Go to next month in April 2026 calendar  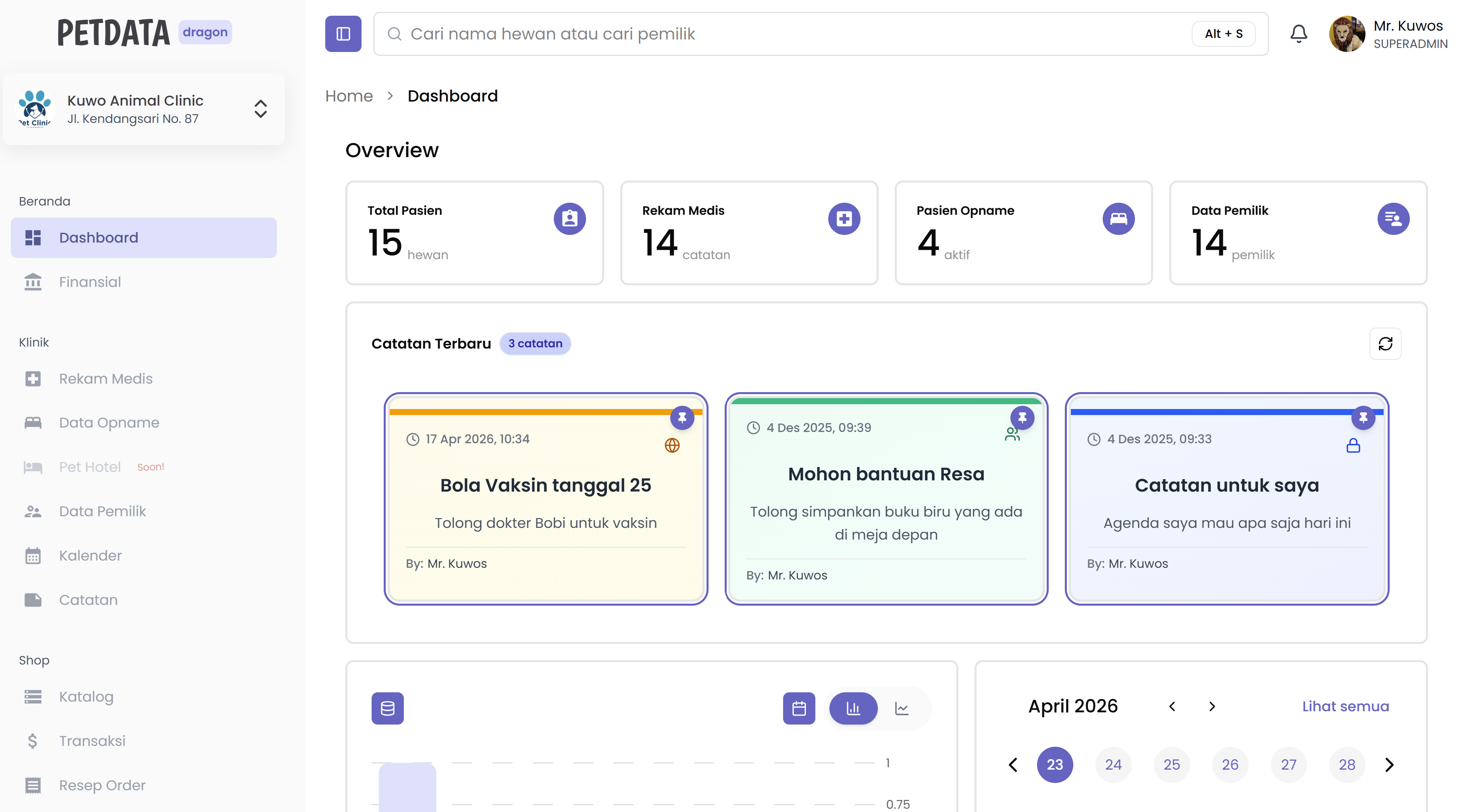tap(1212, 707)
